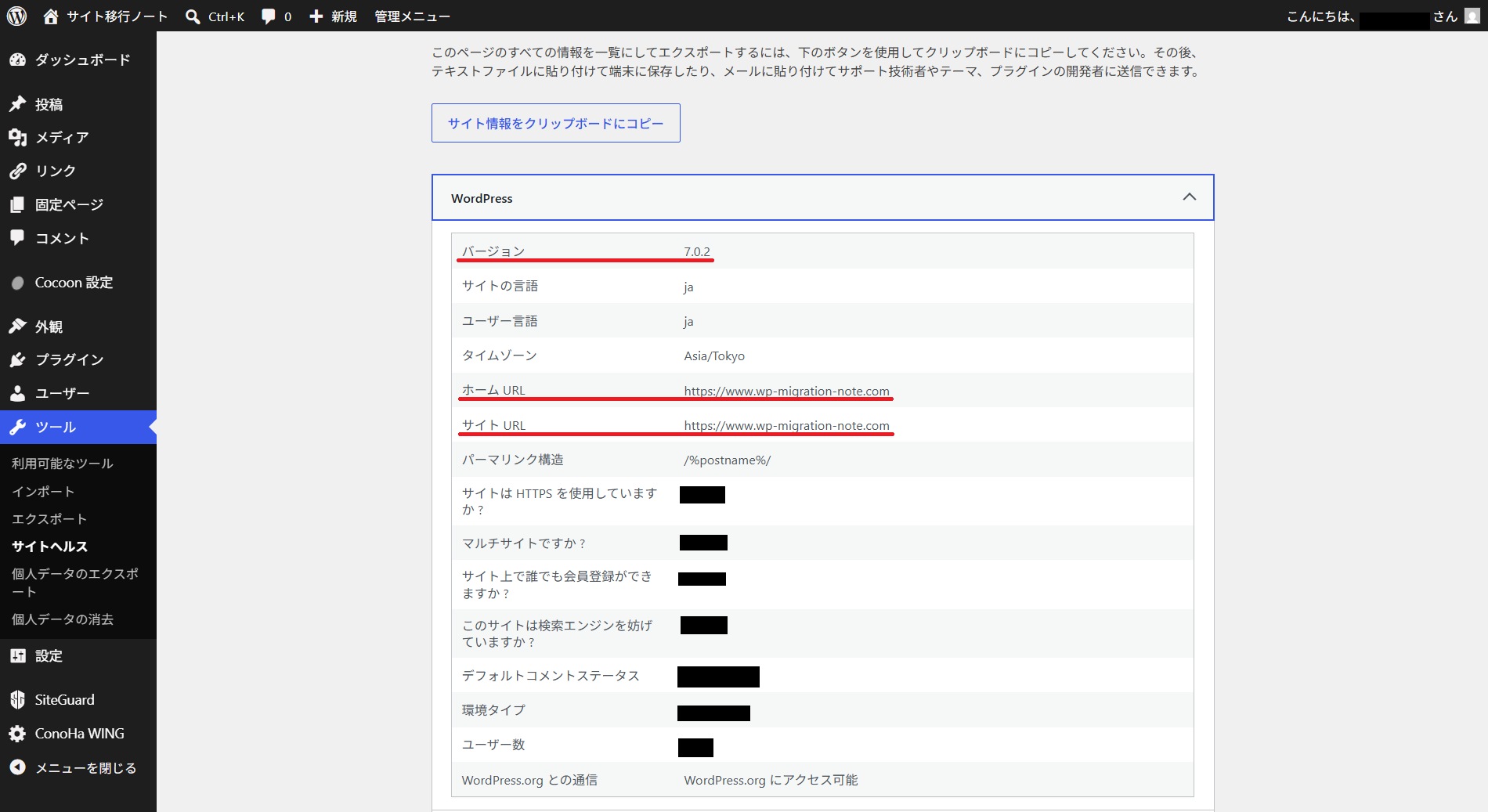Collapse the WordPress accordion section
Image resolution: width=1488 pixels, height=812 pixels.
(x=822, y=197)
